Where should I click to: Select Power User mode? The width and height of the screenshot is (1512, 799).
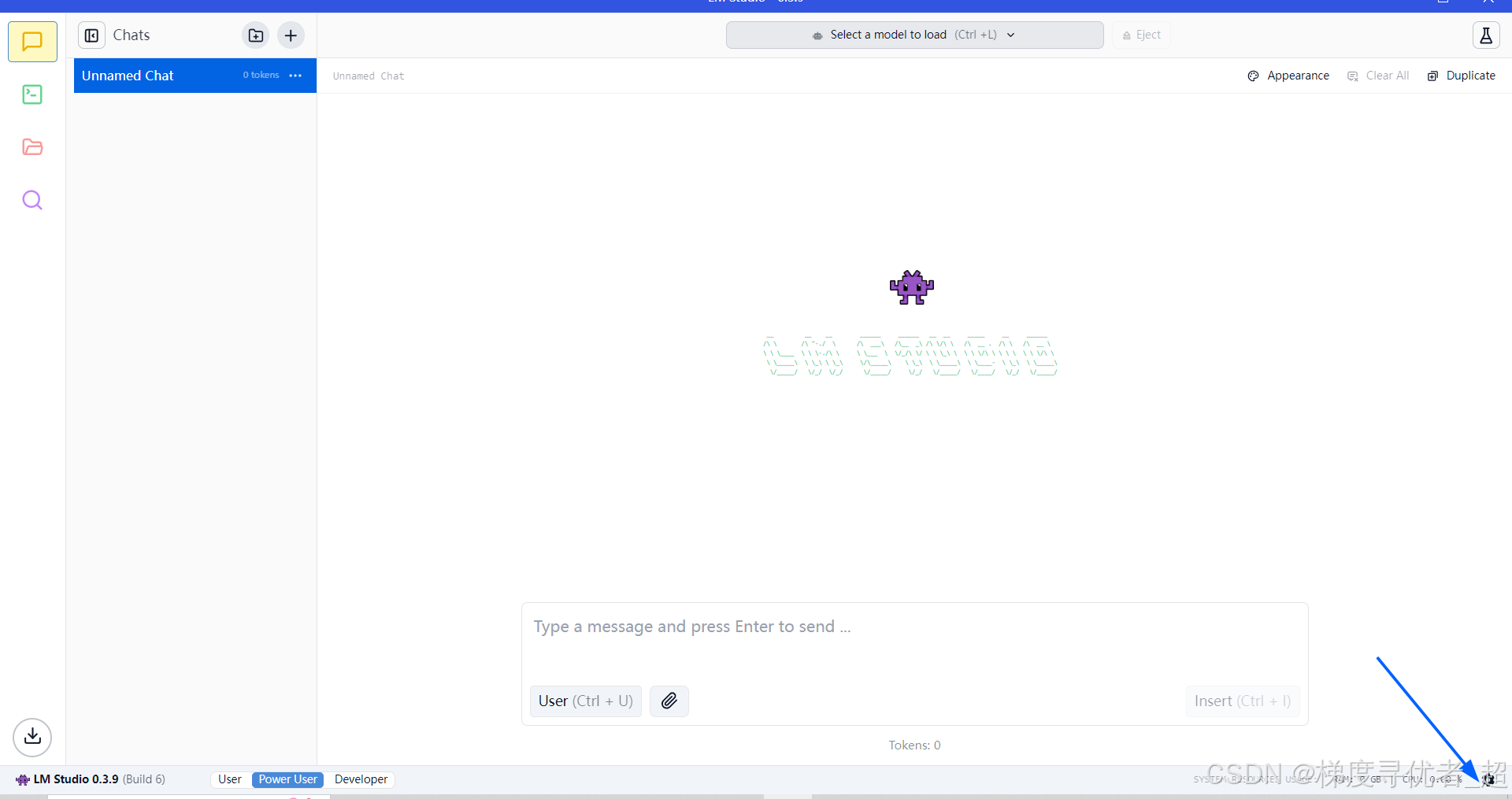click(287, 779)
